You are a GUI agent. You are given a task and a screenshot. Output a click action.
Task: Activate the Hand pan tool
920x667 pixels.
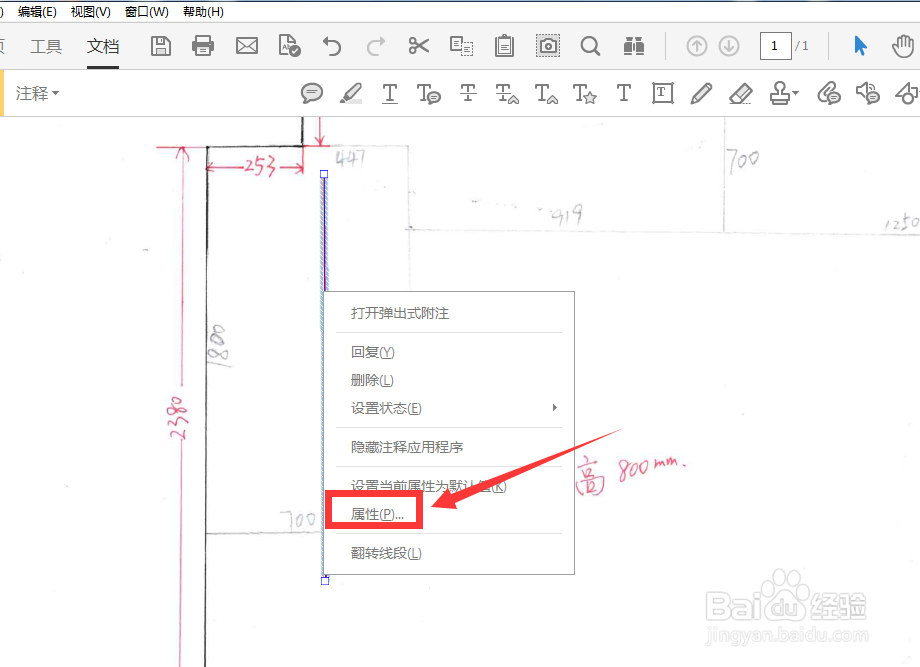coord(903,46)
